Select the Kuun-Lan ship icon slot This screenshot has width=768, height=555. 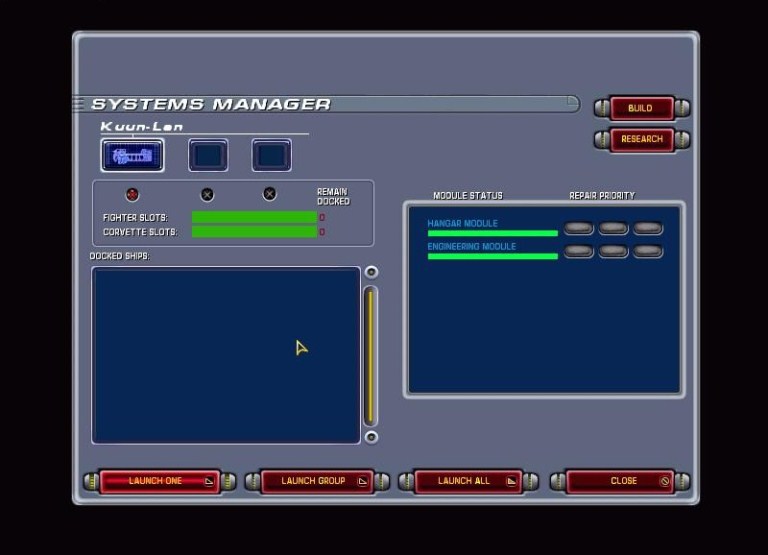pos(132,156)
